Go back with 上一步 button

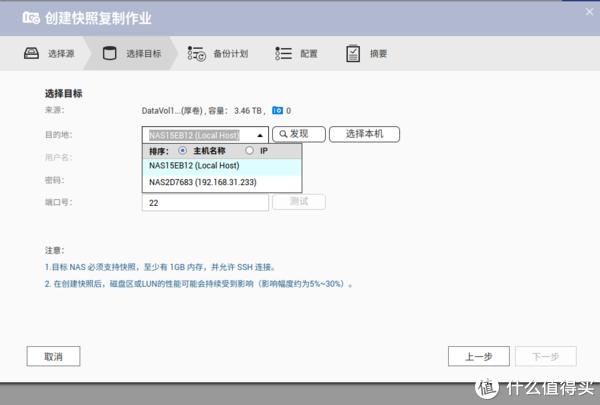[x=479, y=356]
